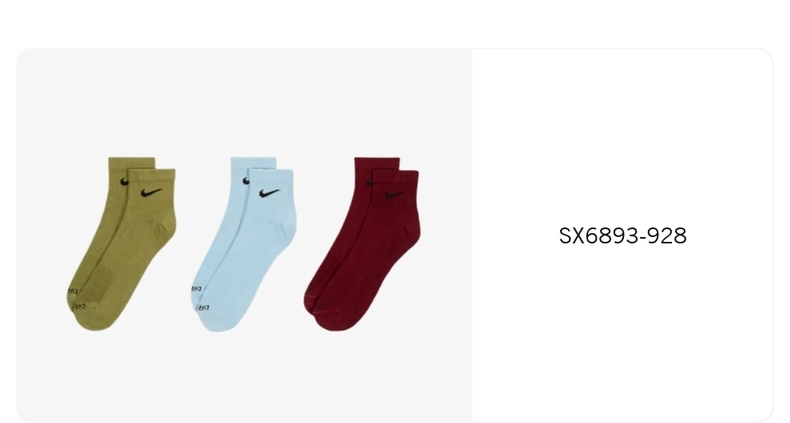Select the light blue sock pair
790x423 pixels.
pos(244,244)
